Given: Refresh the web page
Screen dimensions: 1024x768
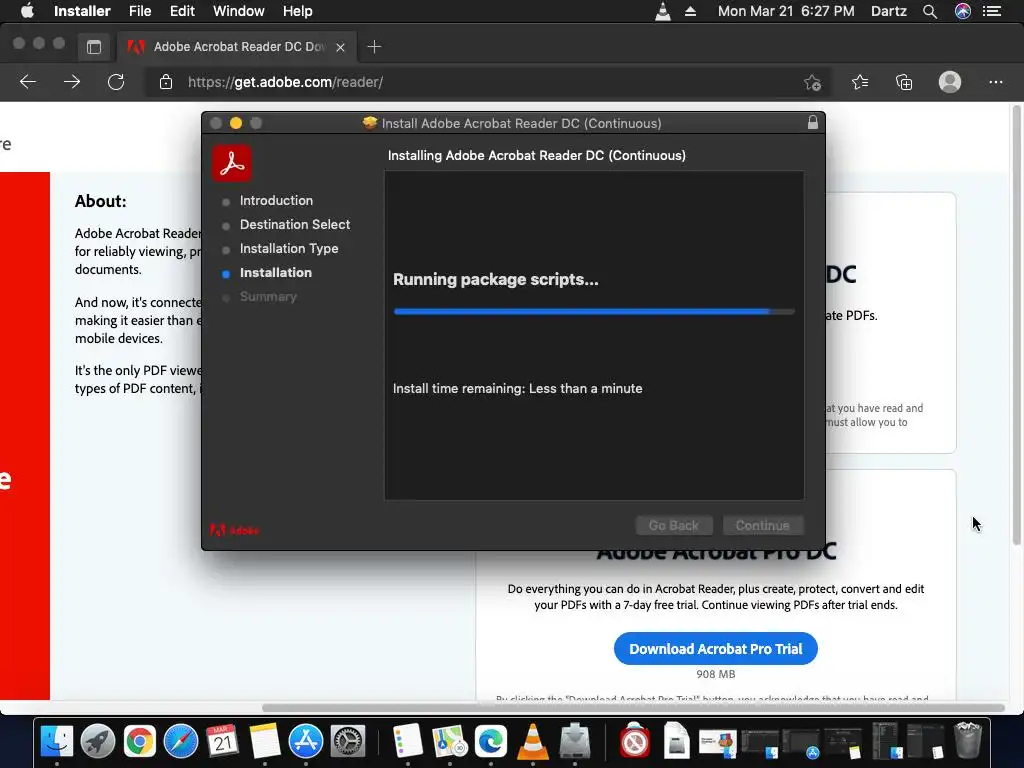Looking at the screenshot, I should 116,82.
